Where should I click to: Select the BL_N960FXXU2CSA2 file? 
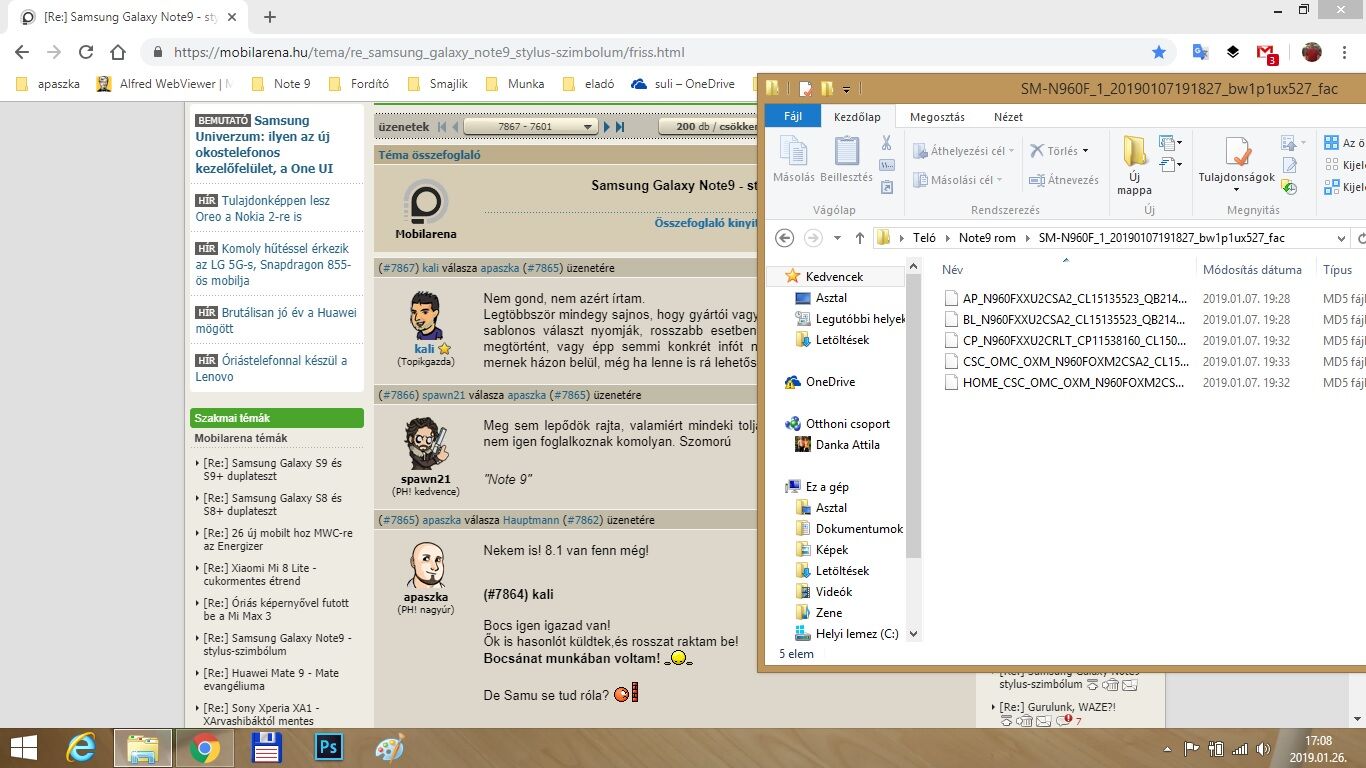1066,320
